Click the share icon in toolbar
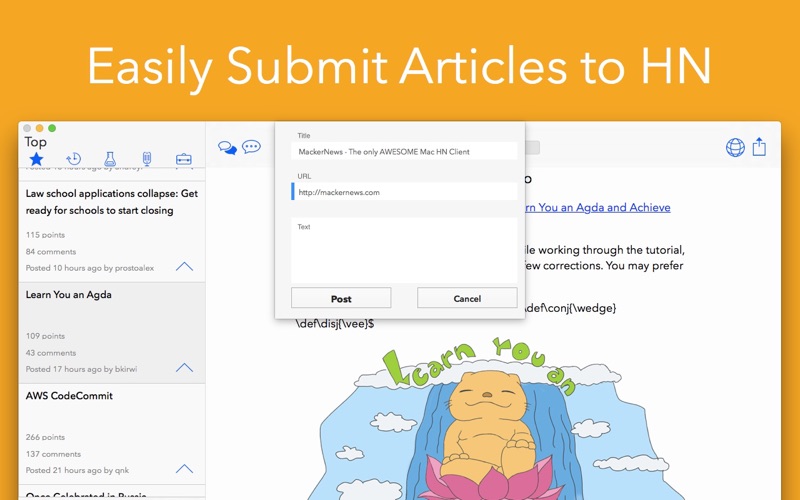 (x=759, y=146)
